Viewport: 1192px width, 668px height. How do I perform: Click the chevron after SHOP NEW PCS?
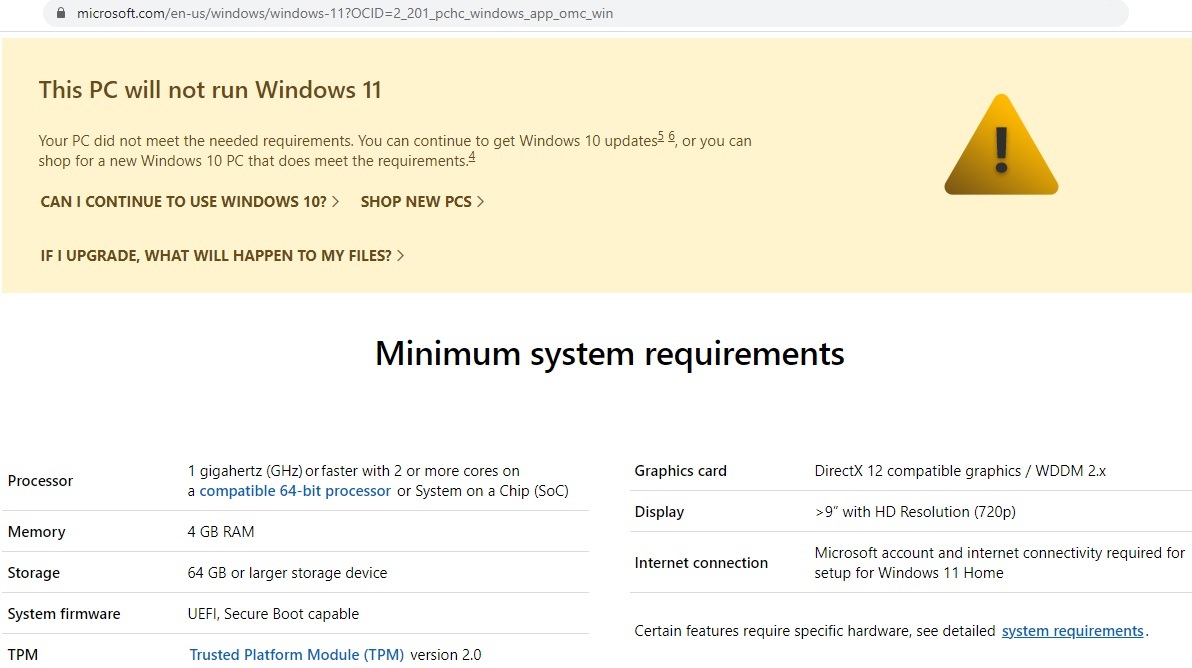point(481,202)
